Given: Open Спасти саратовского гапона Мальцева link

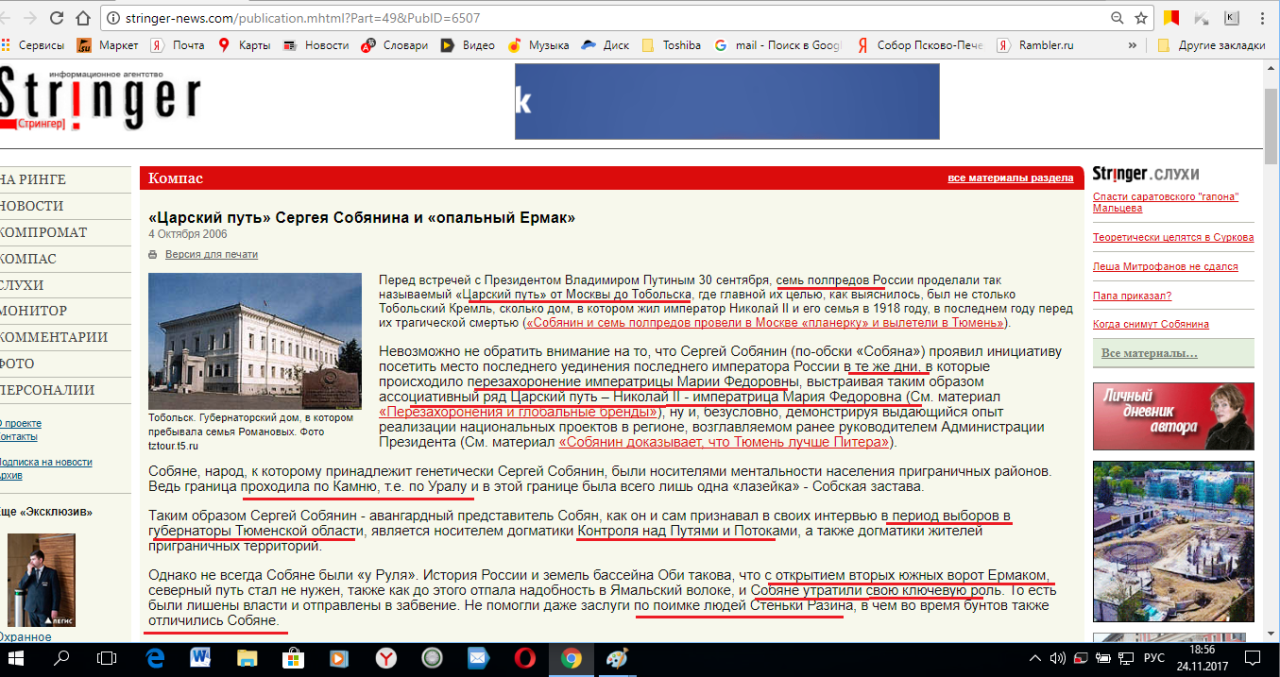Looking at the screenshot, I should click(1166, 202).
